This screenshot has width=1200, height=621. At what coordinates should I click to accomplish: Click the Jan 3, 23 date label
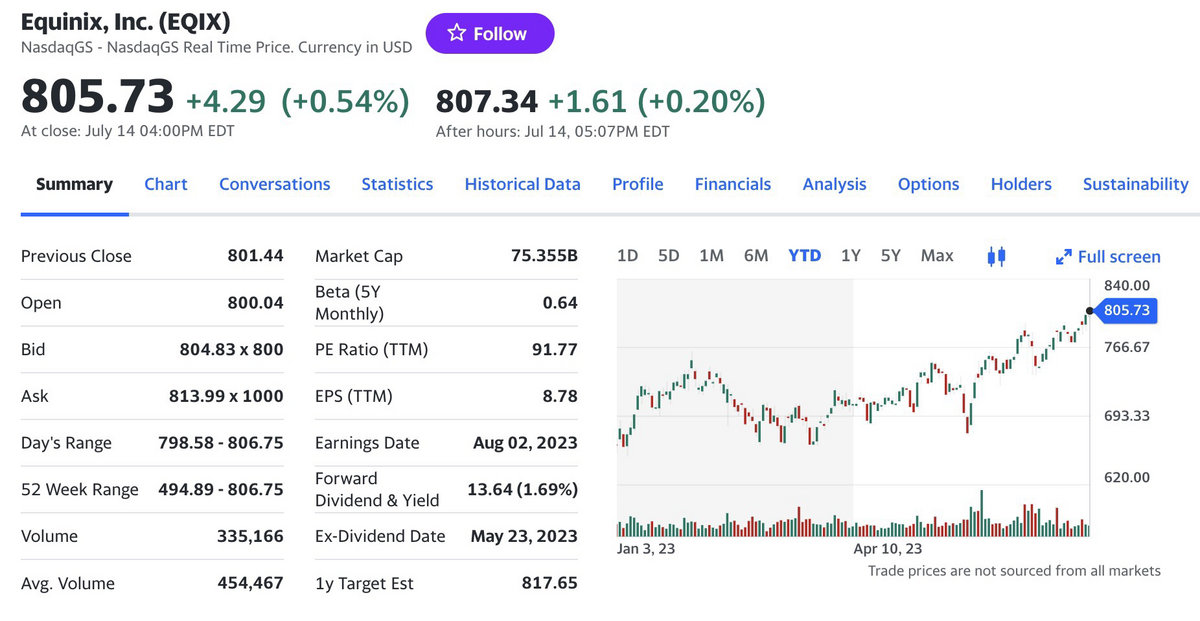tap(646, 549)
